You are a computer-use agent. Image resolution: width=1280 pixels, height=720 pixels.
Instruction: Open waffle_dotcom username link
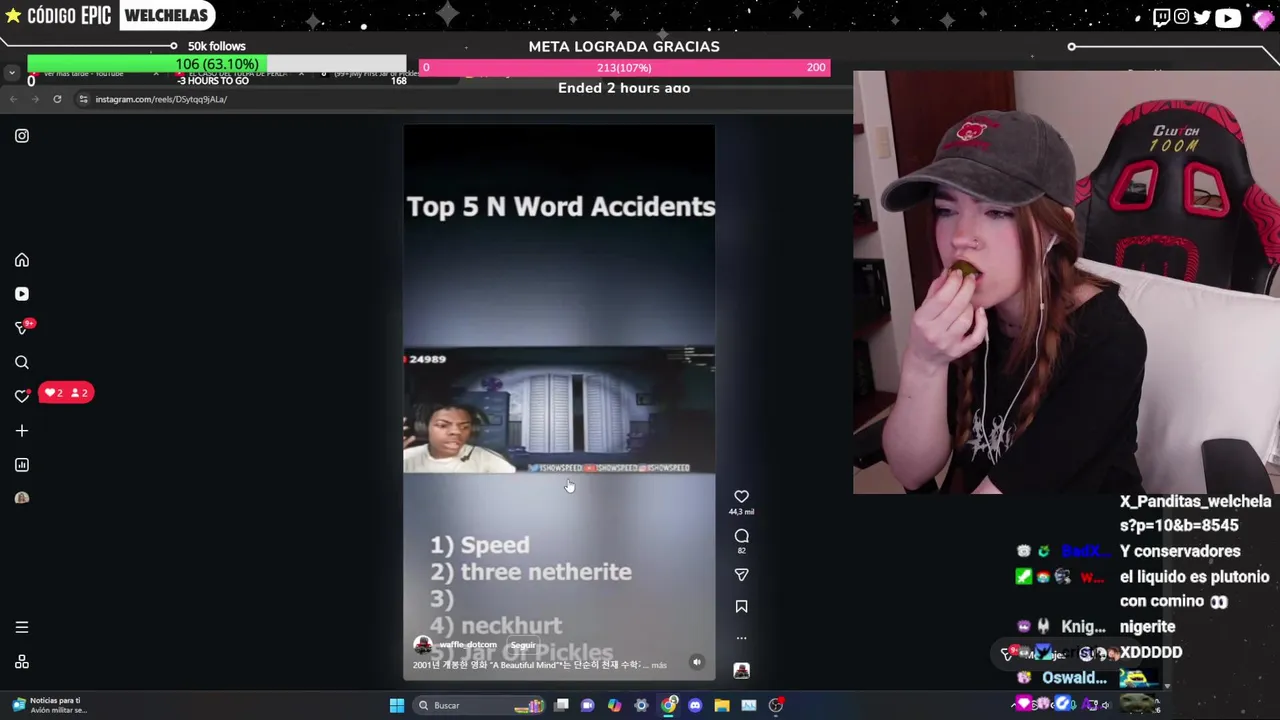[x=468, y=645]
